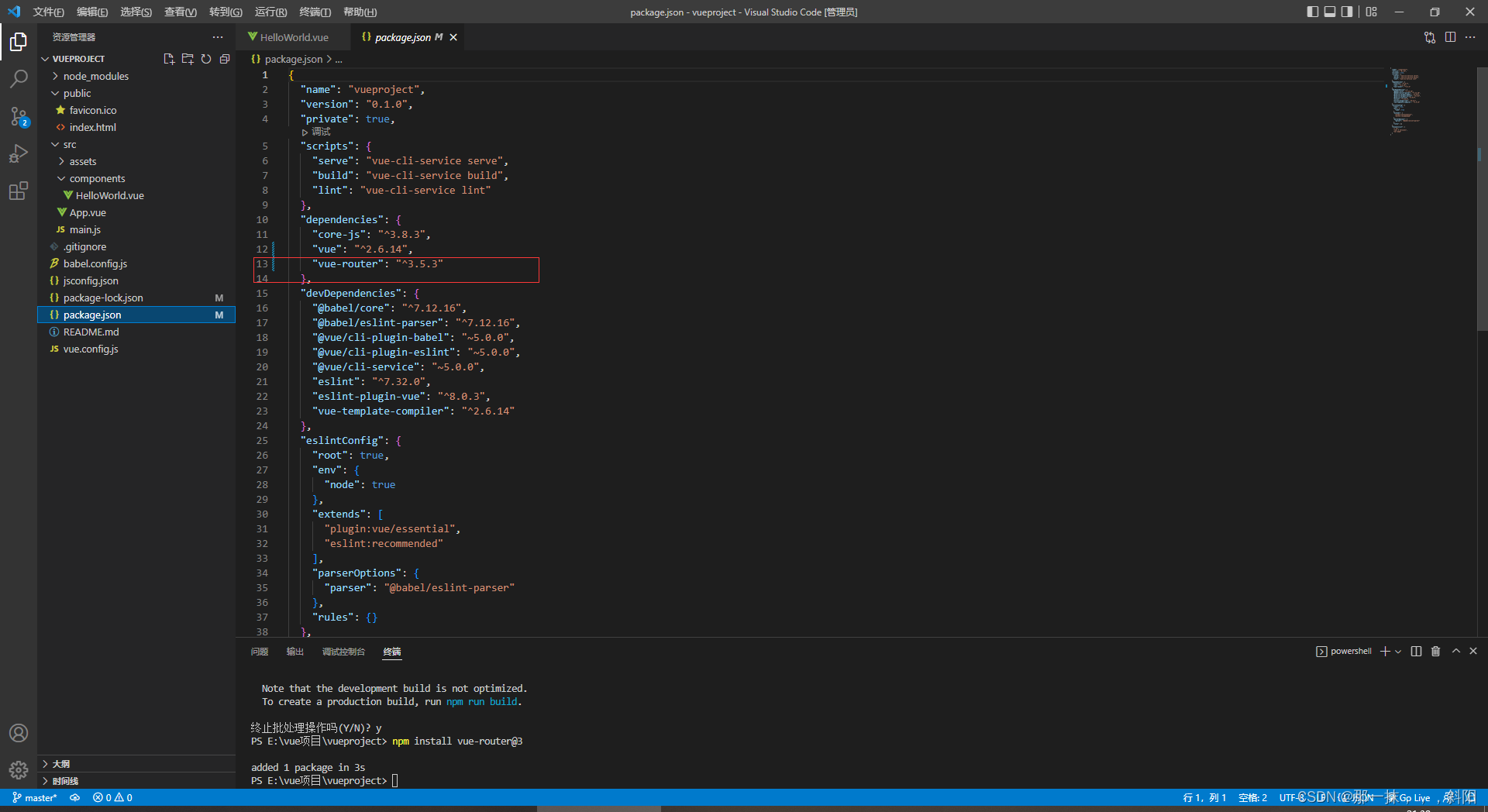This screenshot has height=812, width=1488.
Task: Switch to the HelloWorld.vue editor tab
Action: coord(294,37)
